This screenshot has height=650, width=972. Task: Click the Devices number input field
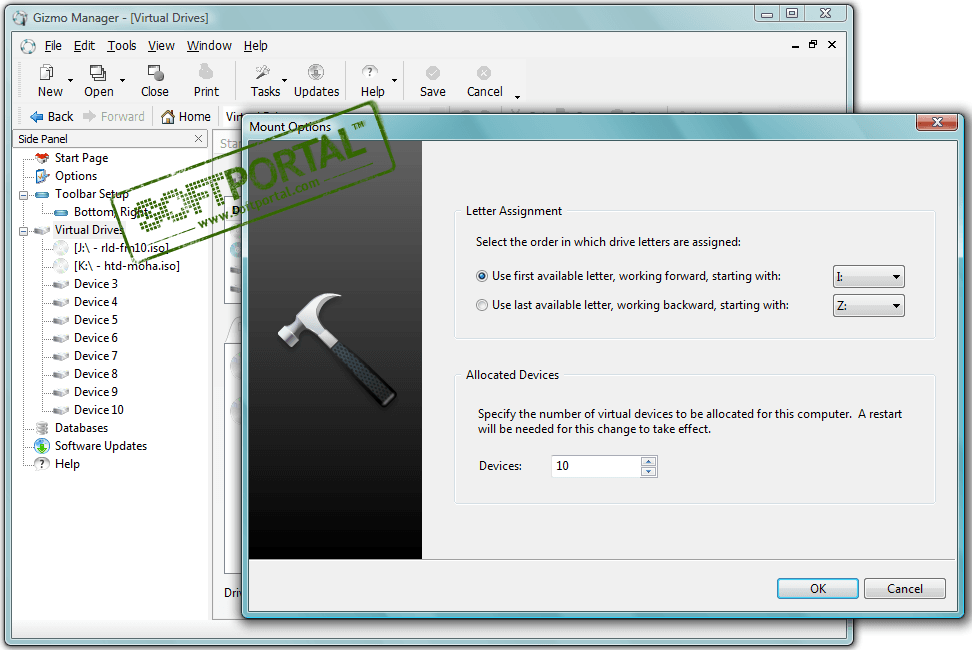pos(595,466)
